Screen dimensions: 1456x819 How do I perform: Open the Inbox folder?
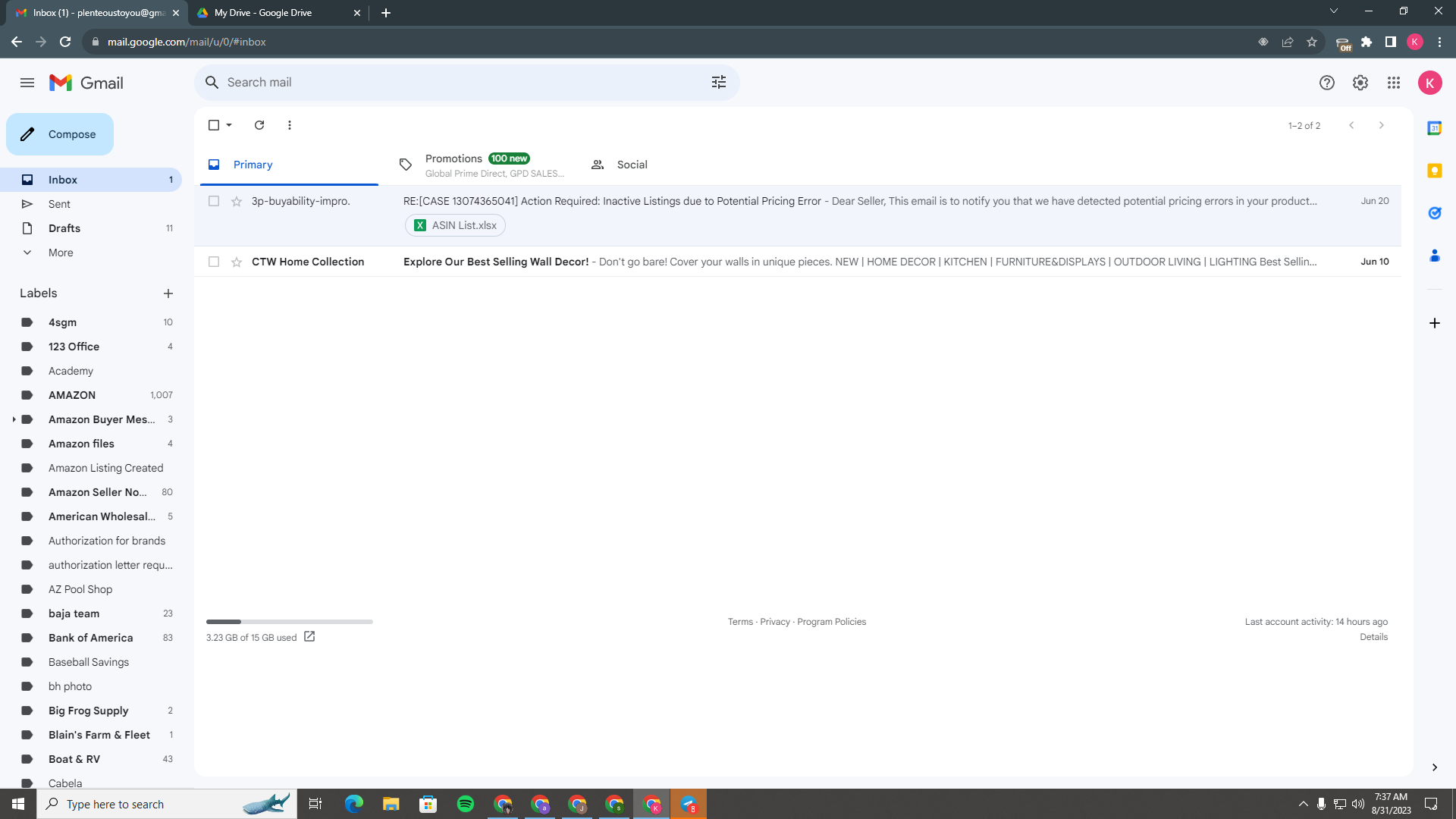[91, 180]
